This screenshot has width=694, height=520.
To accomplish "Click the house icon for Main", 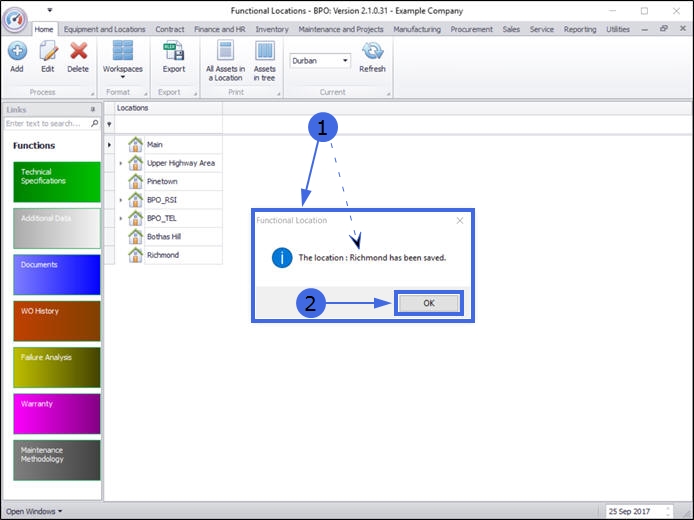I will point(135,145).
